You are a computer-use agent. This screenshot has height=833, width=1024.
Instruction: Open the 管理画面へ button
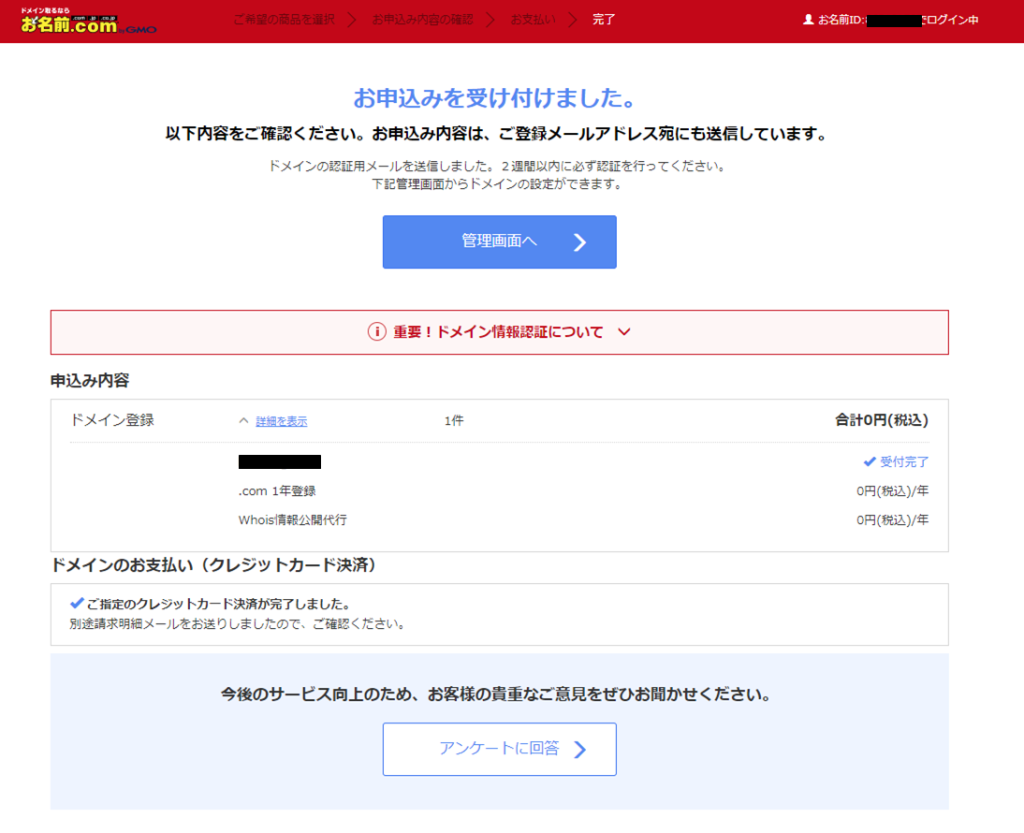pos(499,242)
